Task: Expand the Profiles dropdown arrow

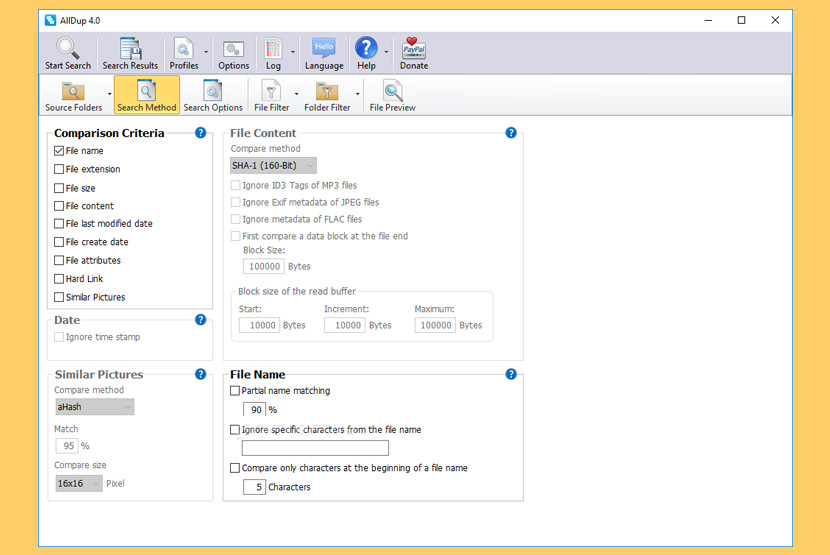Action: [x=206, y=52]
